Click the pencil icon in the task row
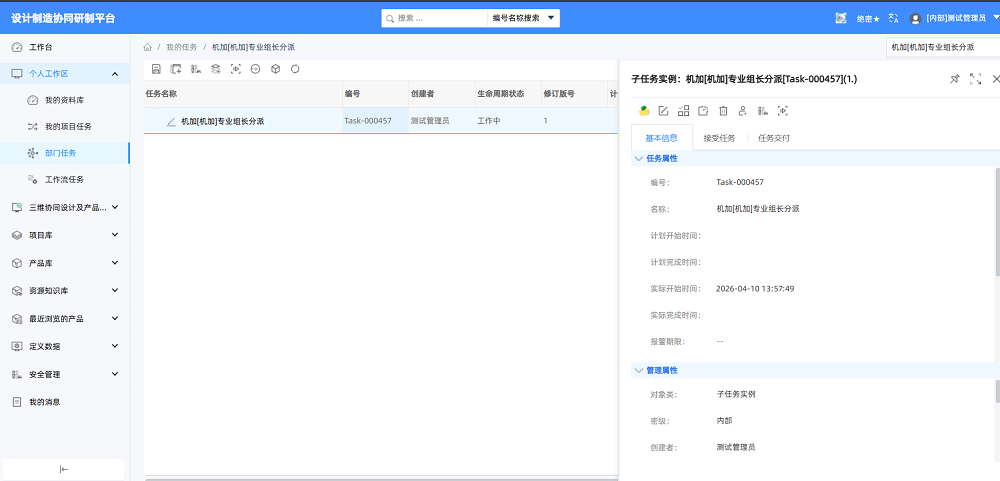 click(171, 121)
